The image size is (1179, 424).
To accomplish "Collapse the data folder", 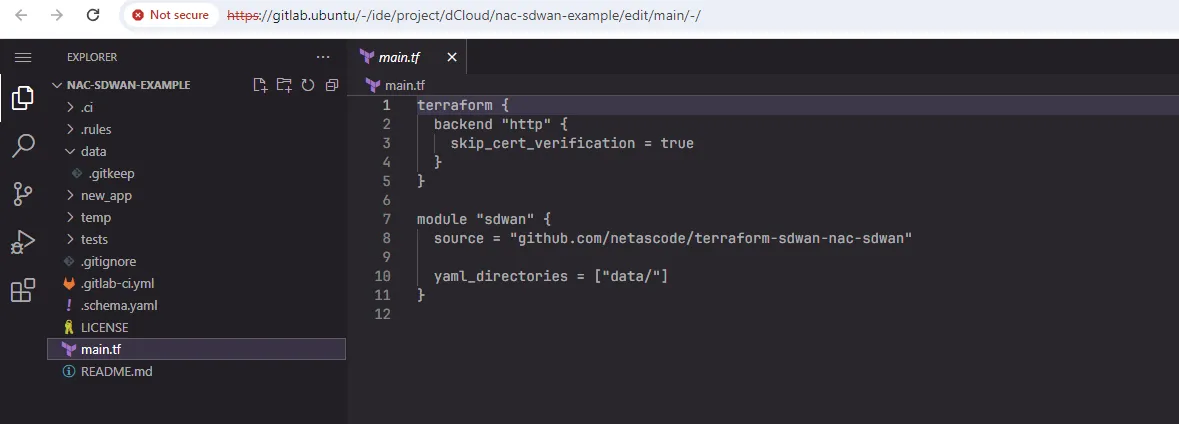I will (93, 151).
